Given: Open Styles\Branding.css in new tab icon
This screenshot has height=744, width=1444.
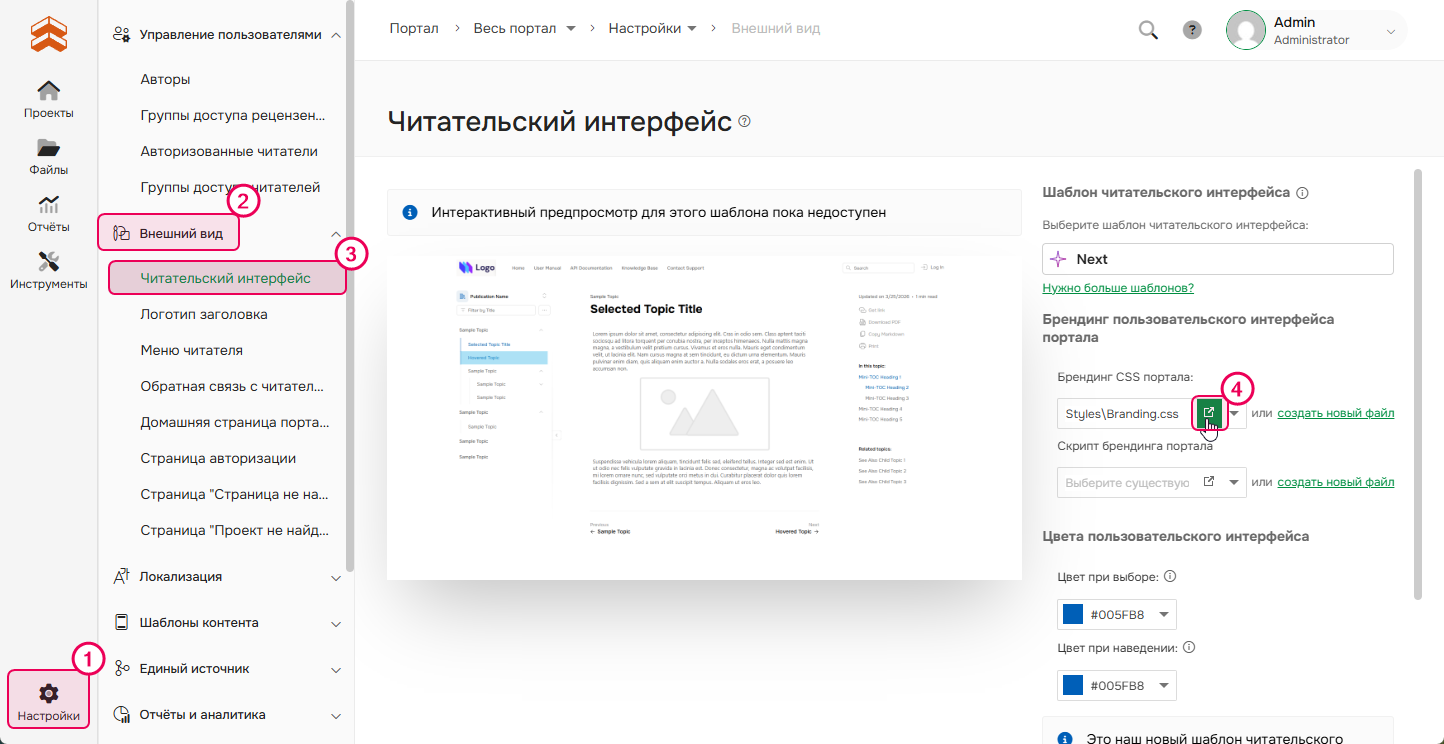Looking at the screenshot, I should 1209,413.
